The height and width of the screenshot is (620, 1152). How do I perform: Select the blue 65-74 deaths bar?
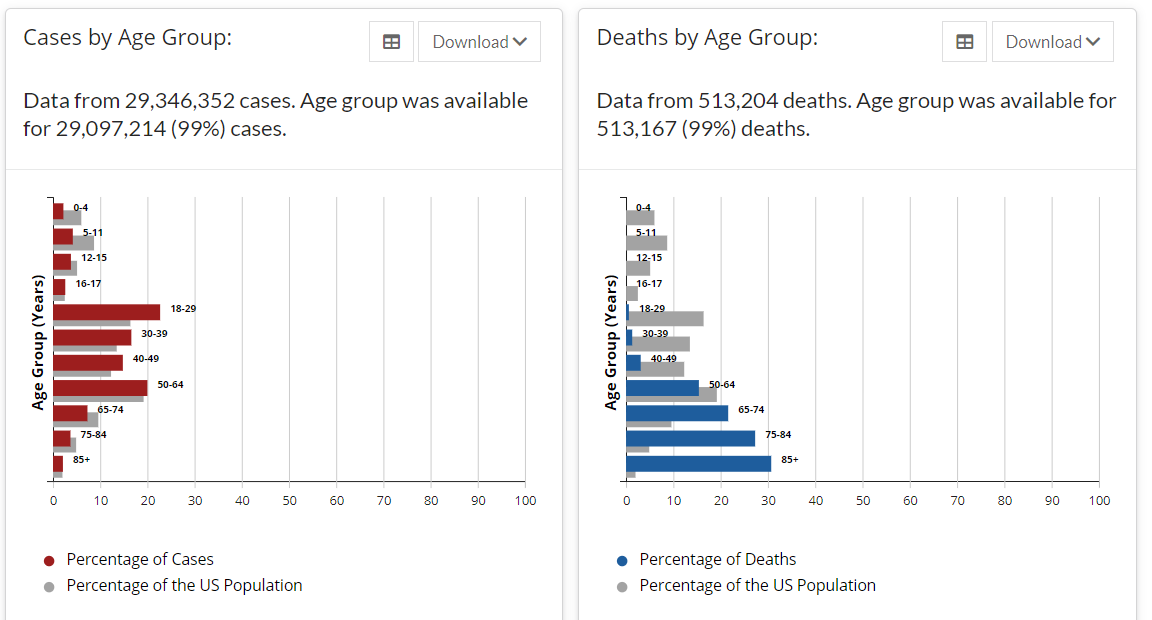677,413
